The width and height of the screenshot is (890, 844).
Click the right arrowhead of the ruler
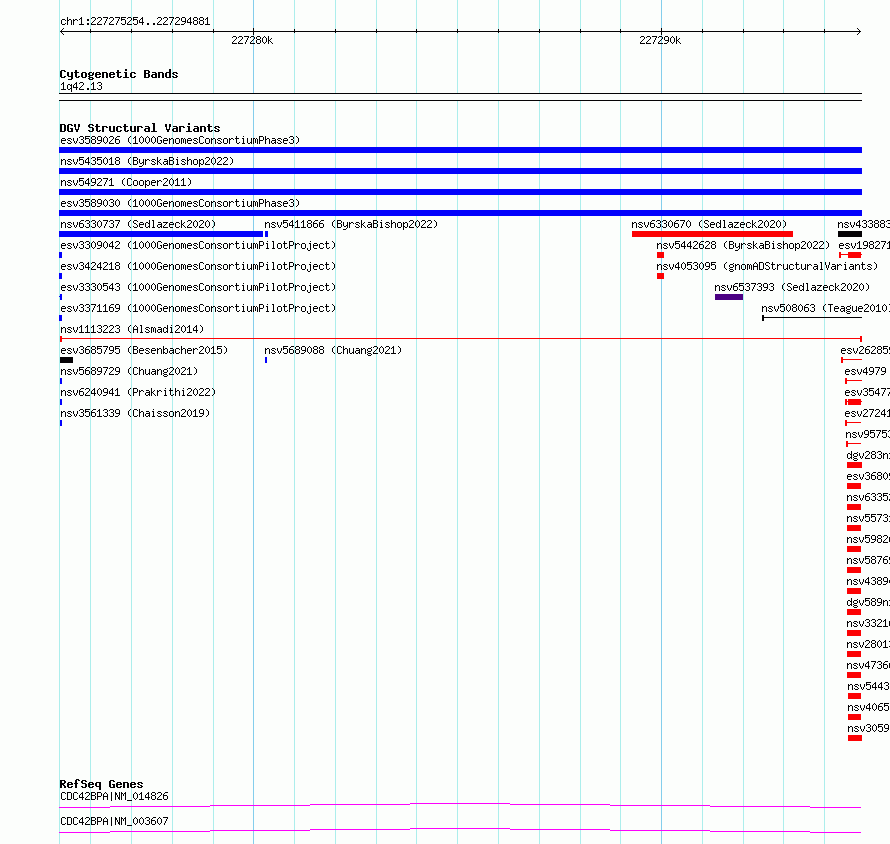coord(859,32)
